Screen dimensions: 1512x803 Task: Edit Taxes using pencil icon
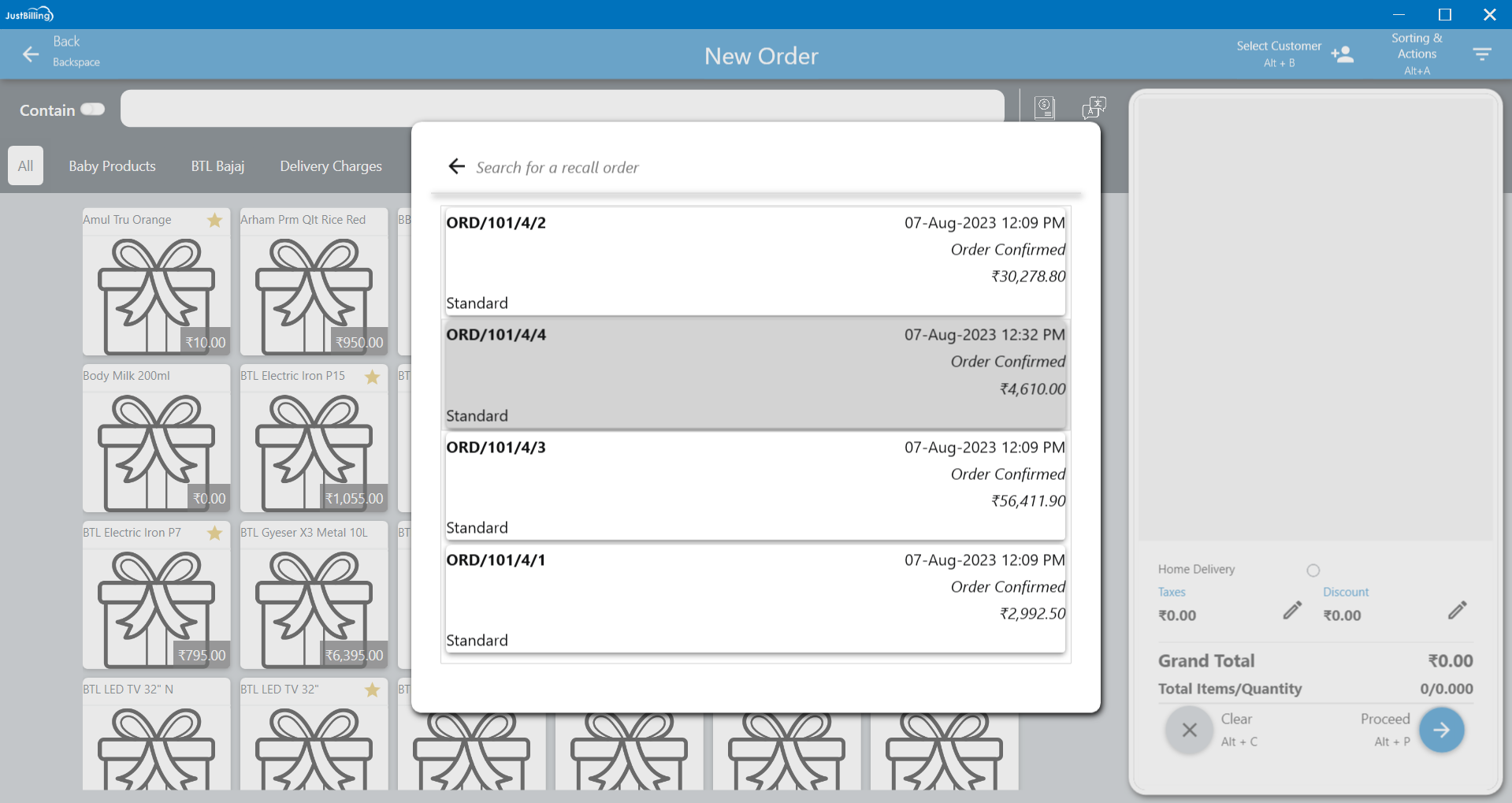pyautogui.click(x=1292, y=610)
